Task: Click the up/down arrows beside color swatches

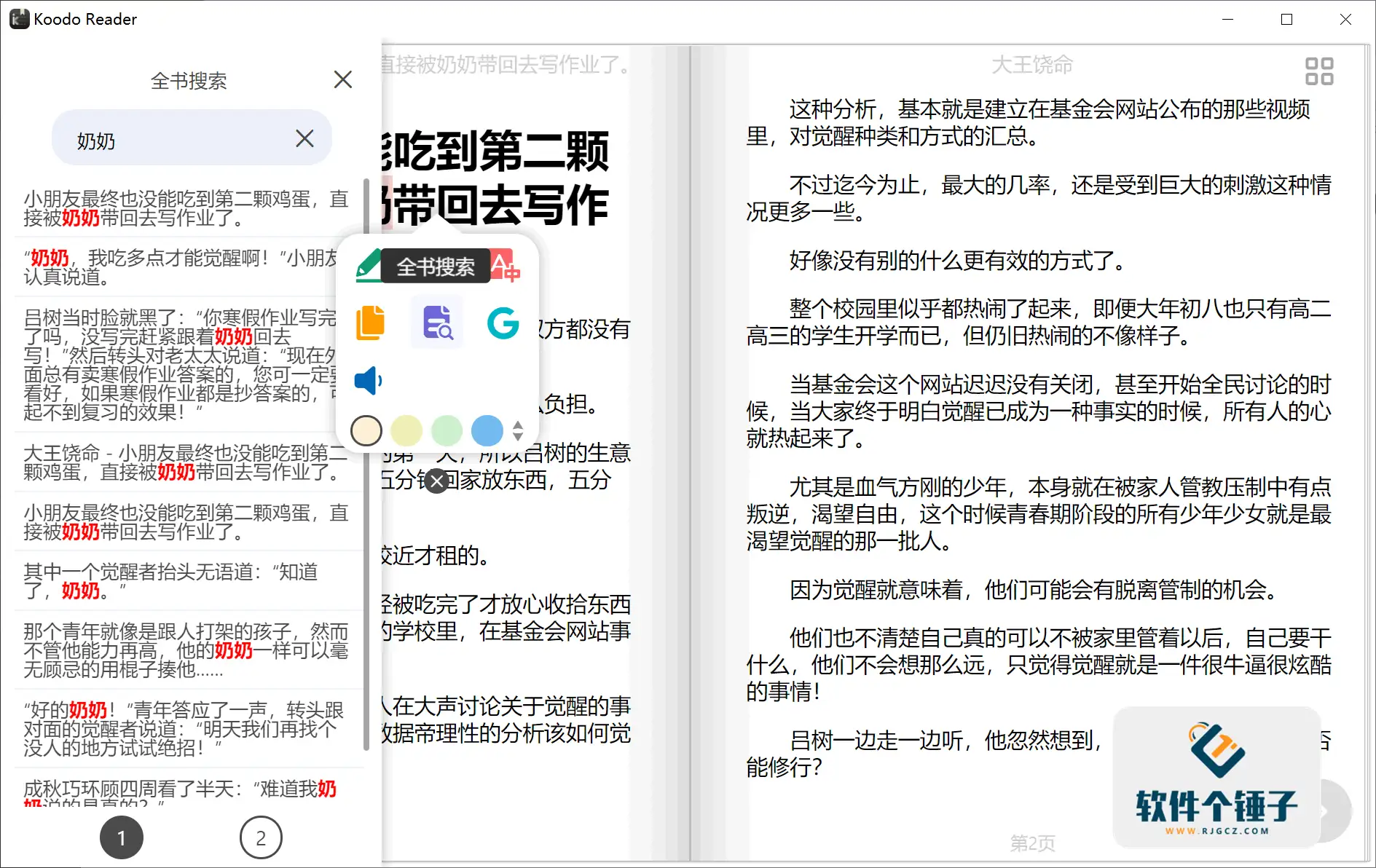Action: click(x=518, y=430)
